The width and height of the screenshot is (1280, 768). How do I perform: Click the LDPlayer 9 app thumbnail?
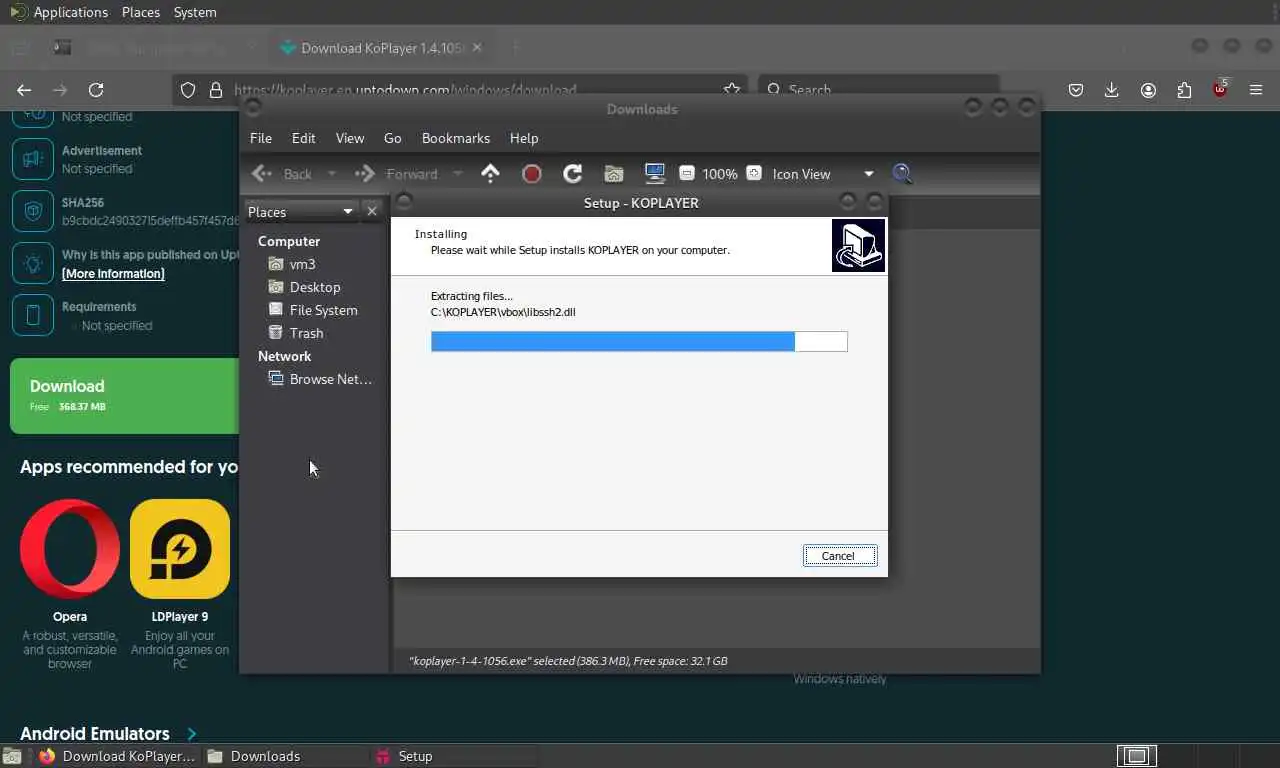[x=180, y=549]
